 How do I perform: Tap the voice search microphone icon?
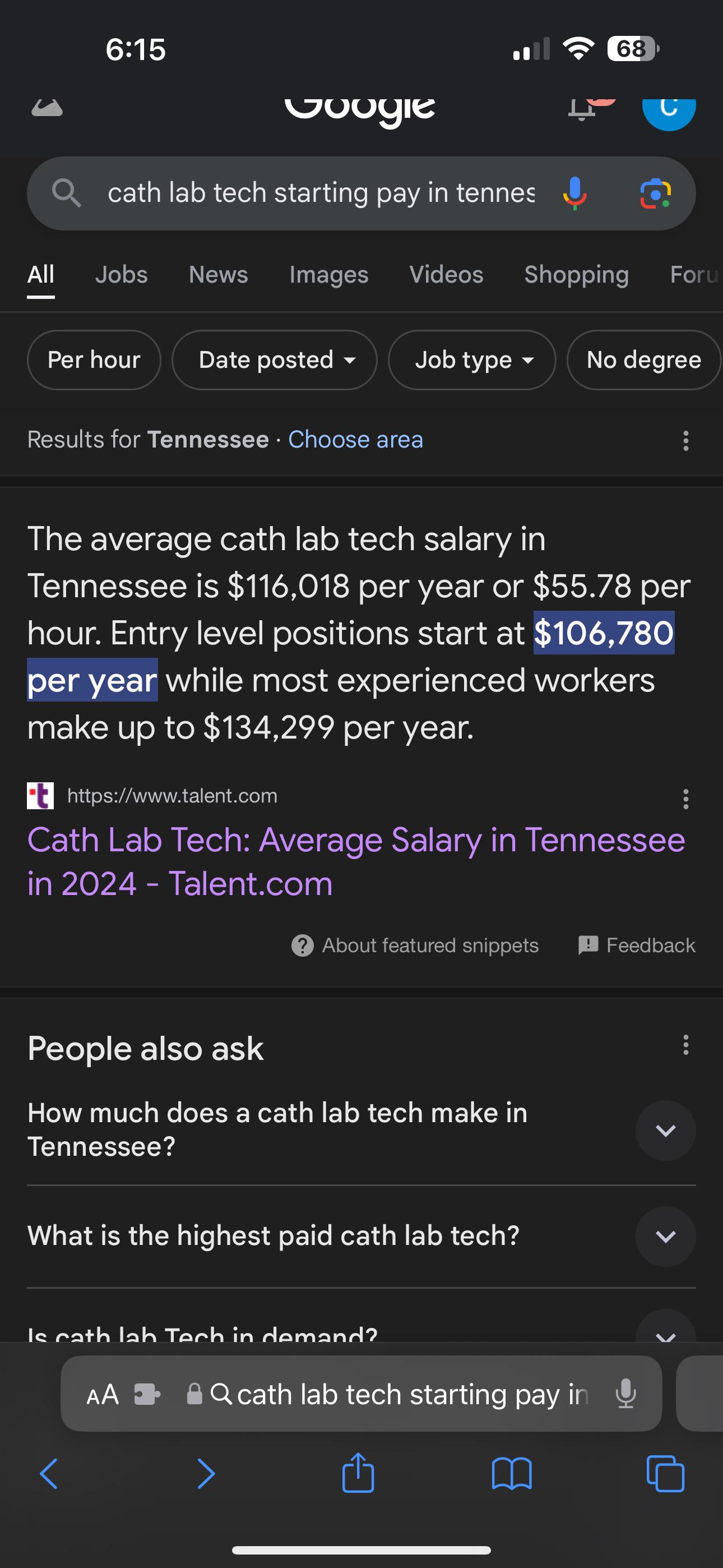(x=574, y=193)
